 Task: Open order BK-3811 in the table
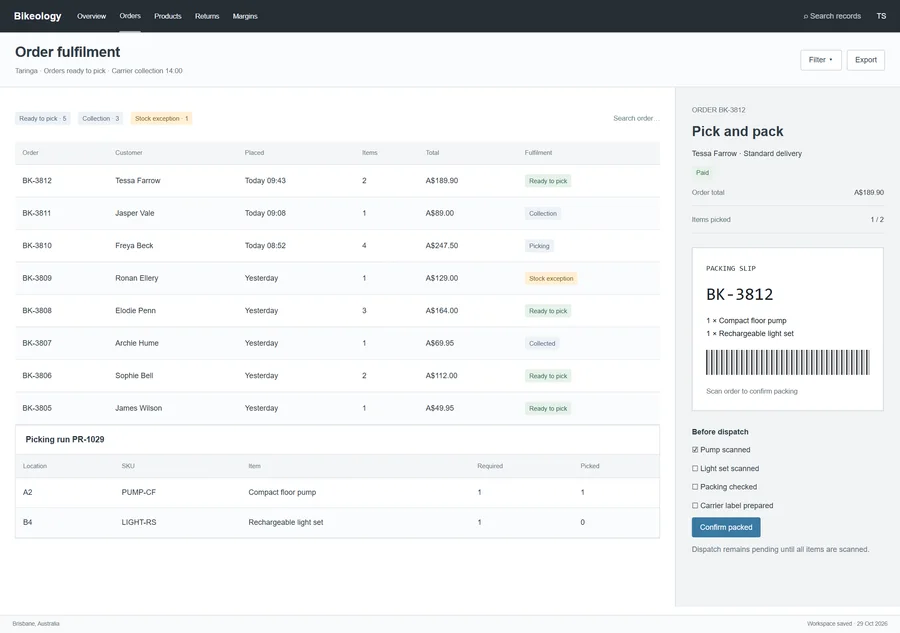click(x=37, y=213)
